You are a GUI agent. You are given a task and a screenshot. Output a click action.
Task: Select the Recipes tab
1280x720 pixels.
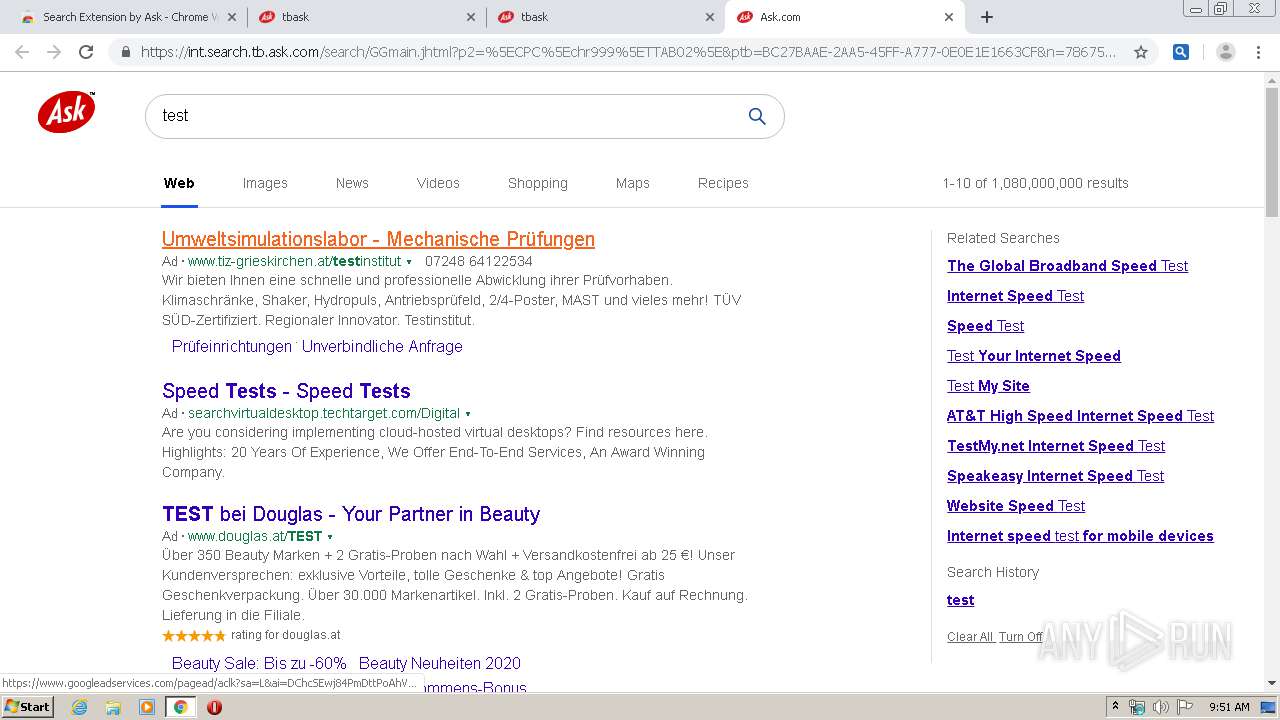tap(723, 183)
